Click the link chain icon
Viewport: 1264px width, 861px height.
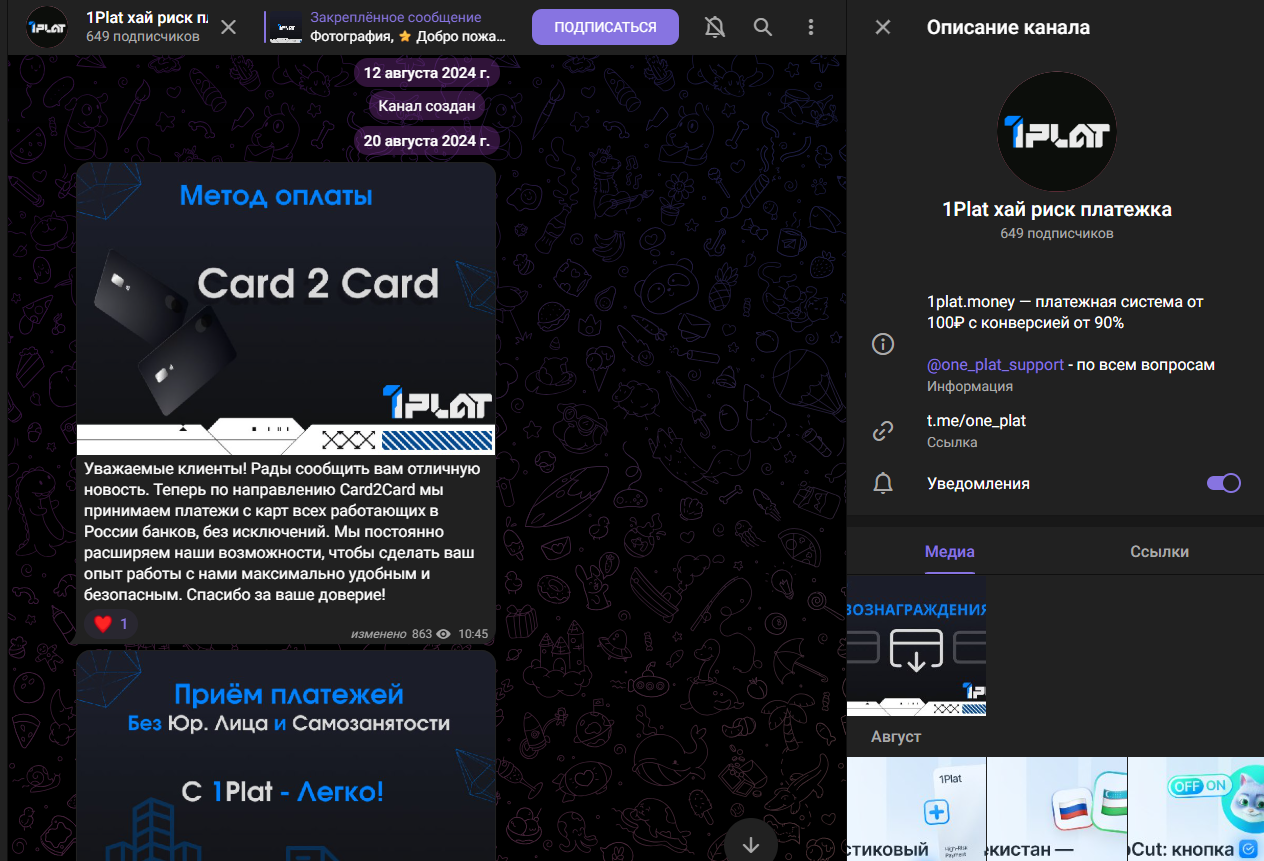(x=883, y=431)
